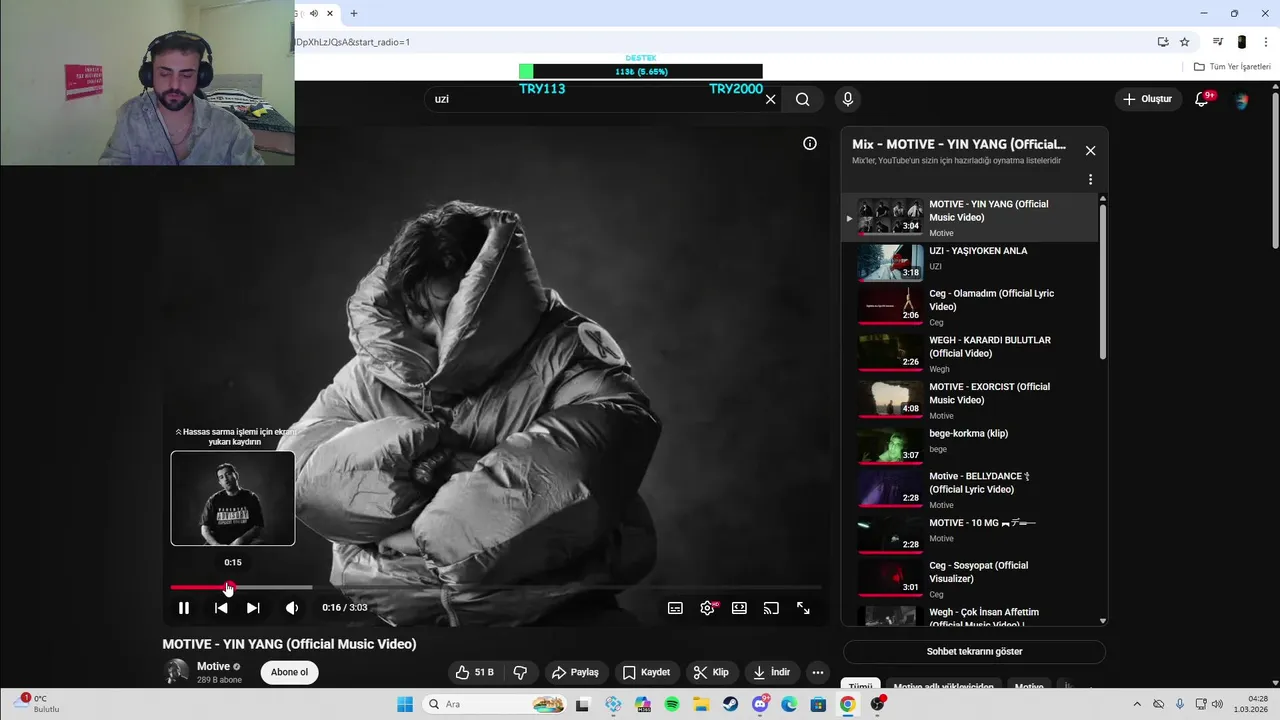
Task: Click the URL address bar
Action: click(x=720, y=42)
